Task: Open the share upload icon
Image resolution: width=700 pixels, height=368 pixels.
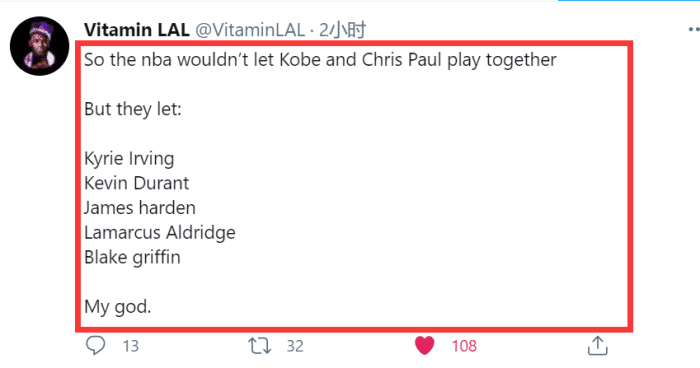Action: (597, 345)
